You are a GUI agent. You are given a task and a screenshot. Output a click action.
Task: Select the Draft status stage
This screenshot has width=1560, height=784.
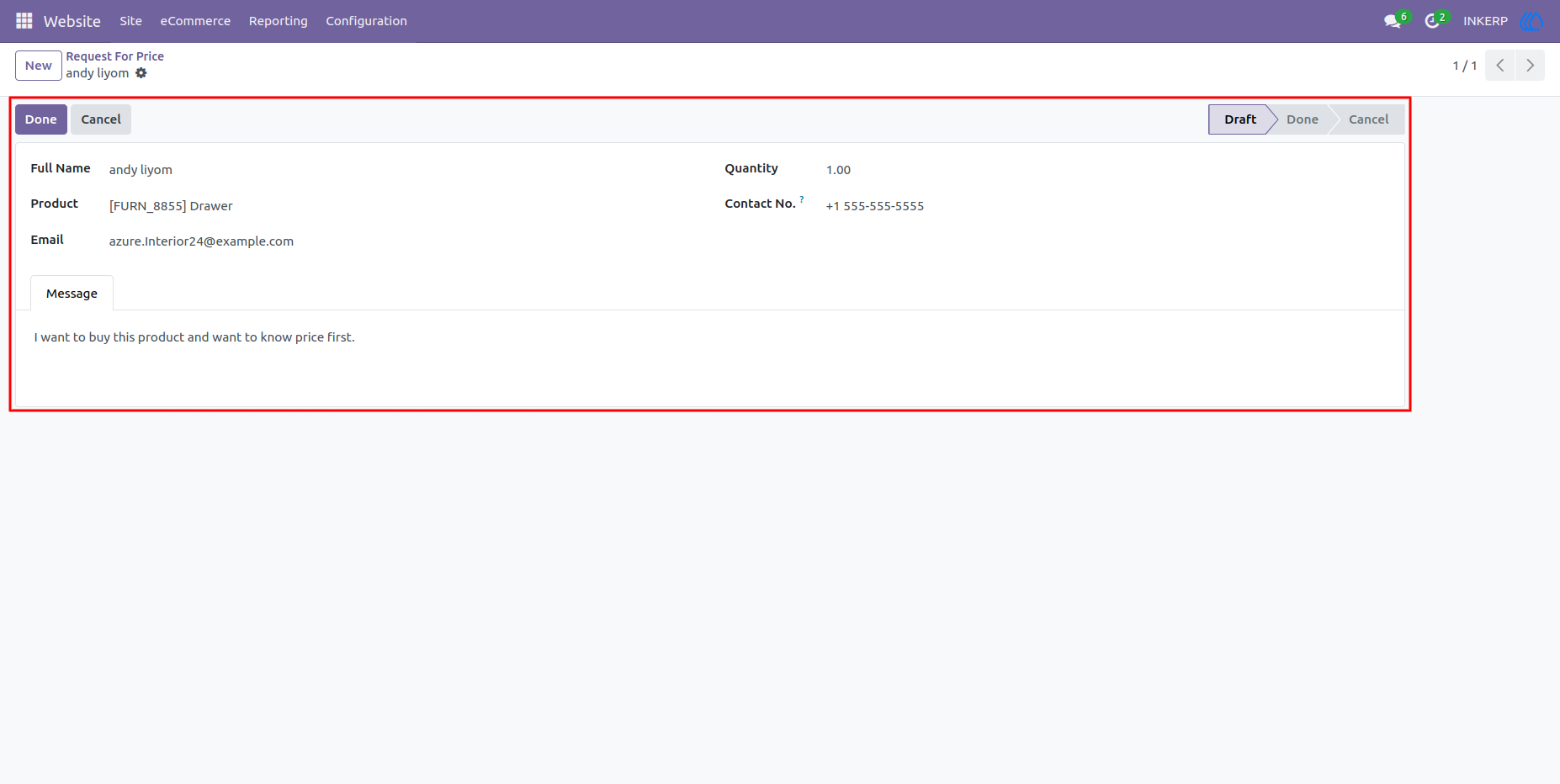pyautogui.click(x=1239, y=119)
